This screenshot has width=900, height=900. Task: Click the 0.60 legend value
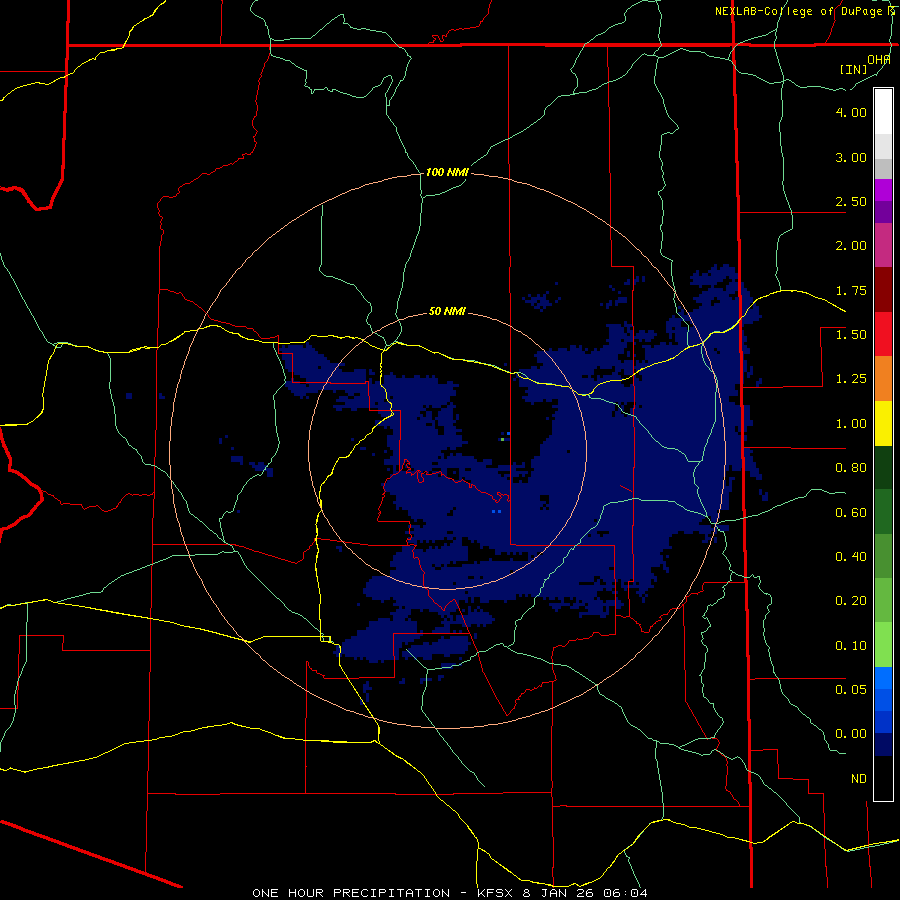click(851, 513)
